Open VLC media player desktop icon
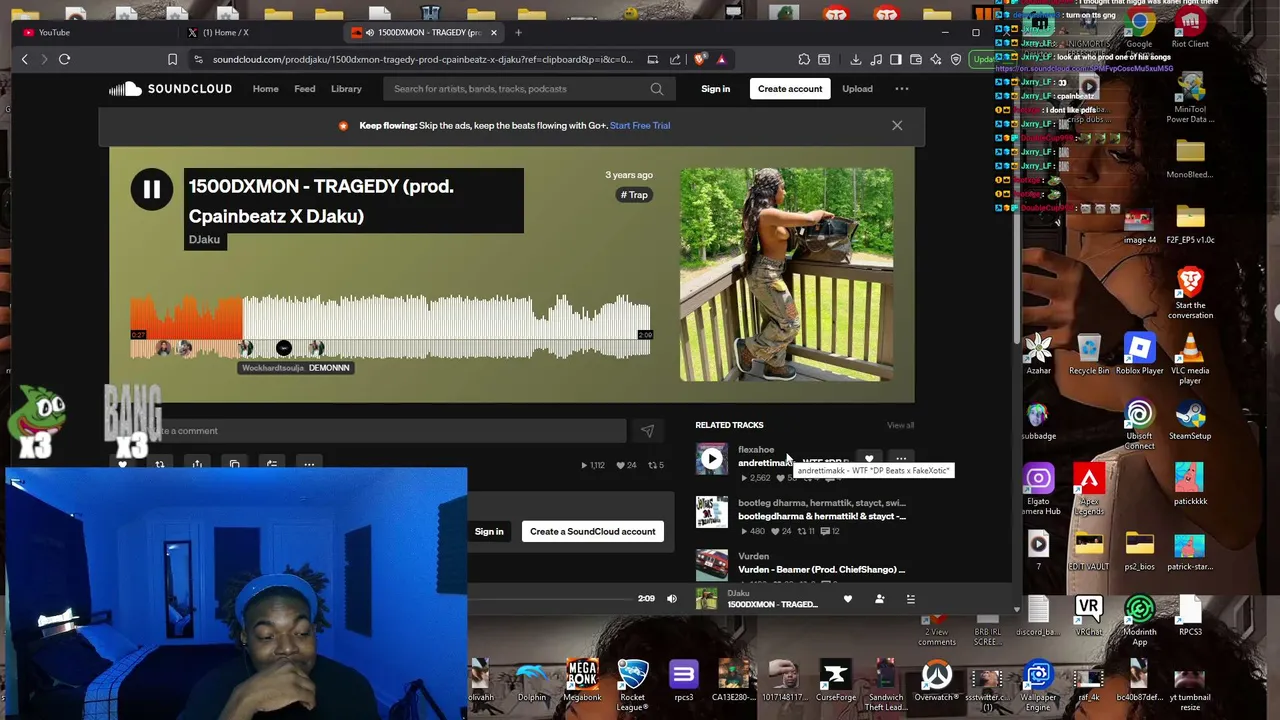Image resolution: width=1280 pixels, height=720 pixels. pos(1190,357)
